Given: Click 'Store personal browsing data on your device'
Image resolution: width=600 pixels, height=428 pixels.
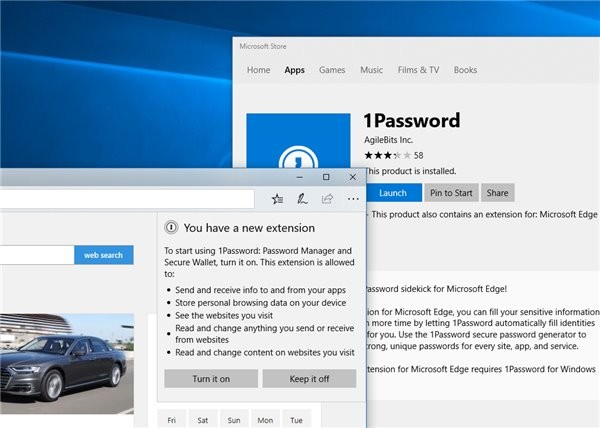Looking at the screenshot, I should coord(261,303).
